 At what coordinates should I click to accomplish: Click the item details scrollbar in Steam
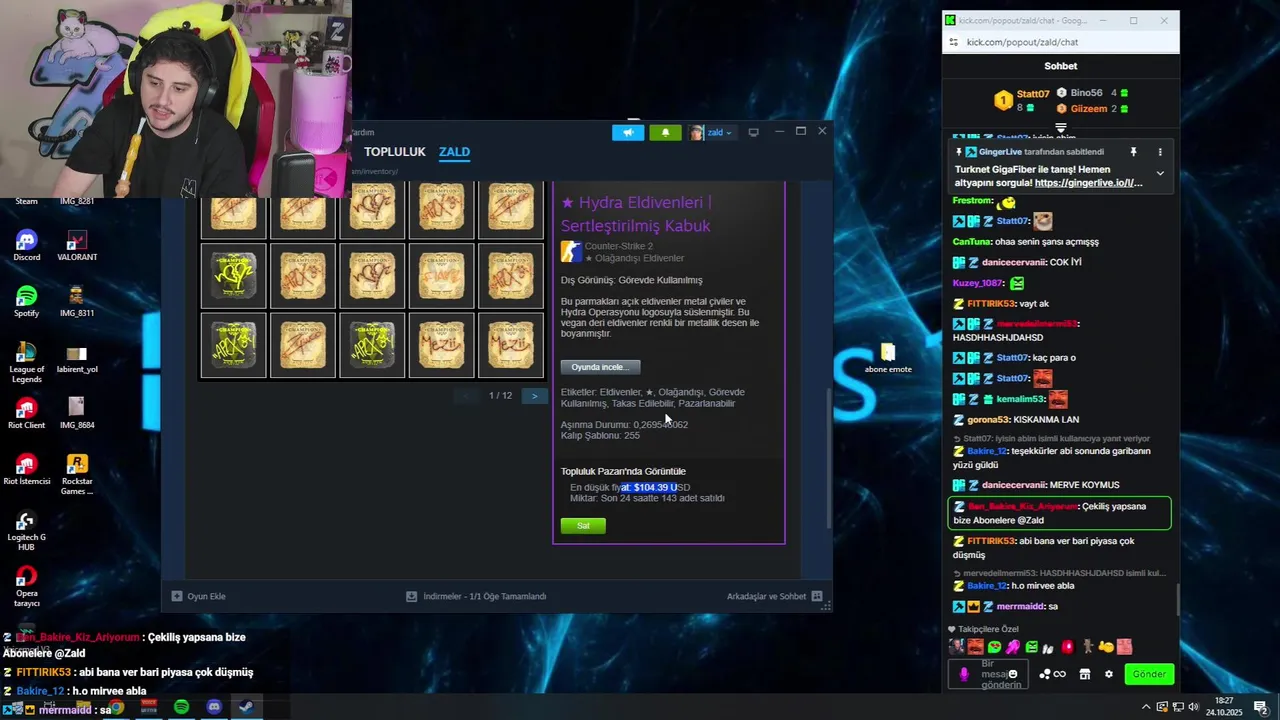pos(827,457)
